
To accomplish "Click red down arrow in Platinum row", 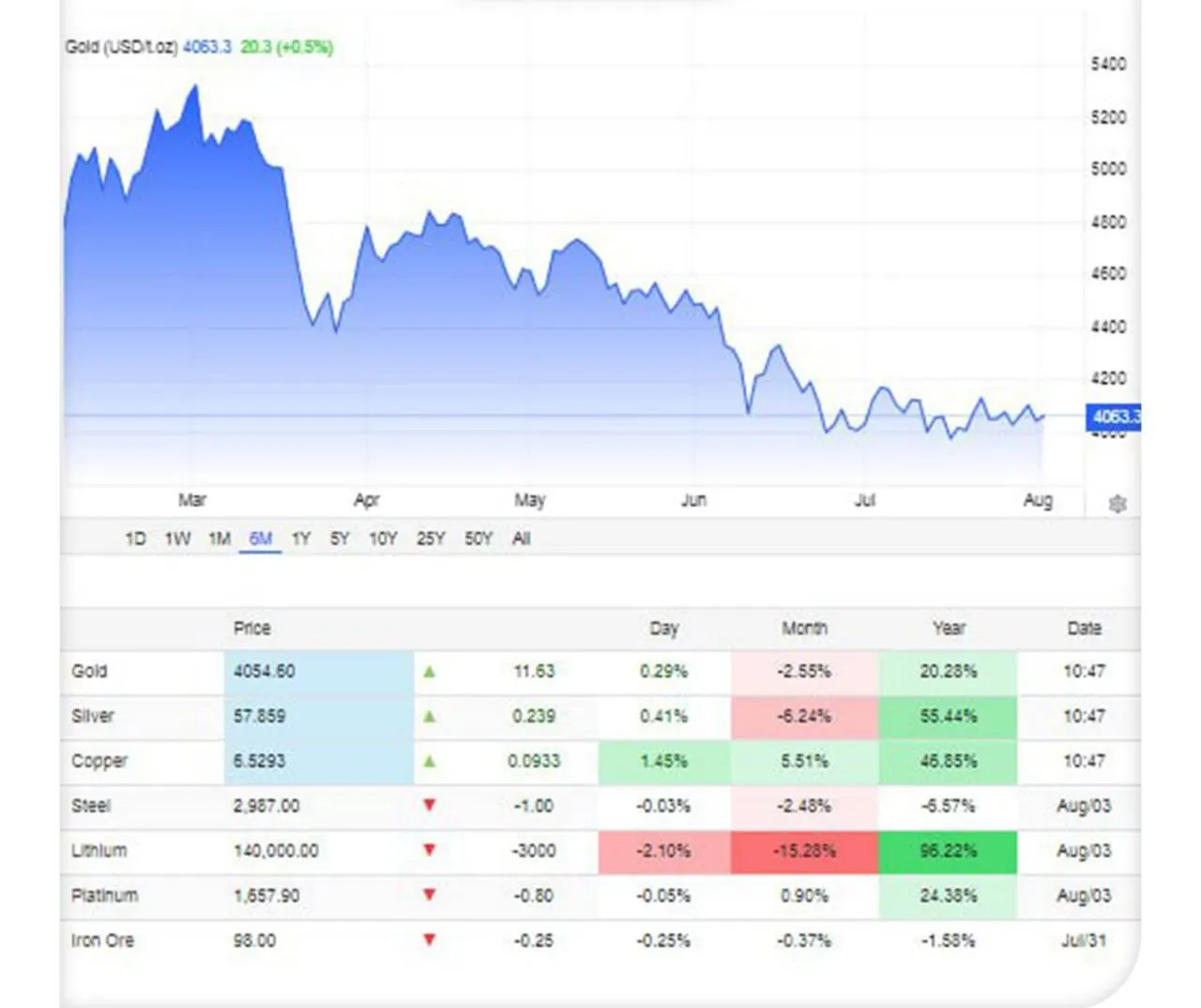I will coord(429,894).
